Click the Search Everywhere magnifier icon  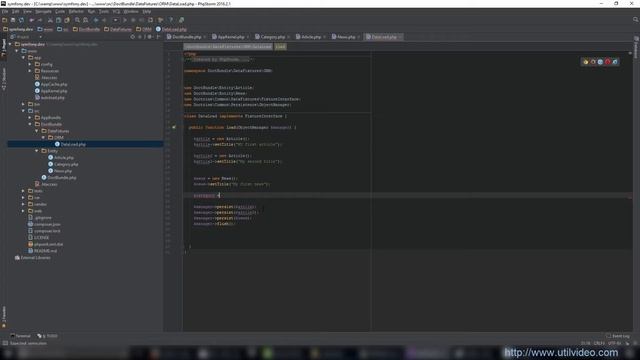[635, 20]
